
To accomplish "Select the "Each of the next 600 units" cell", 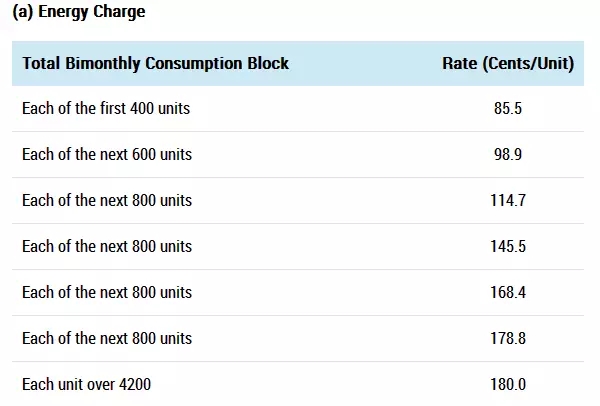I will point(107,154).
